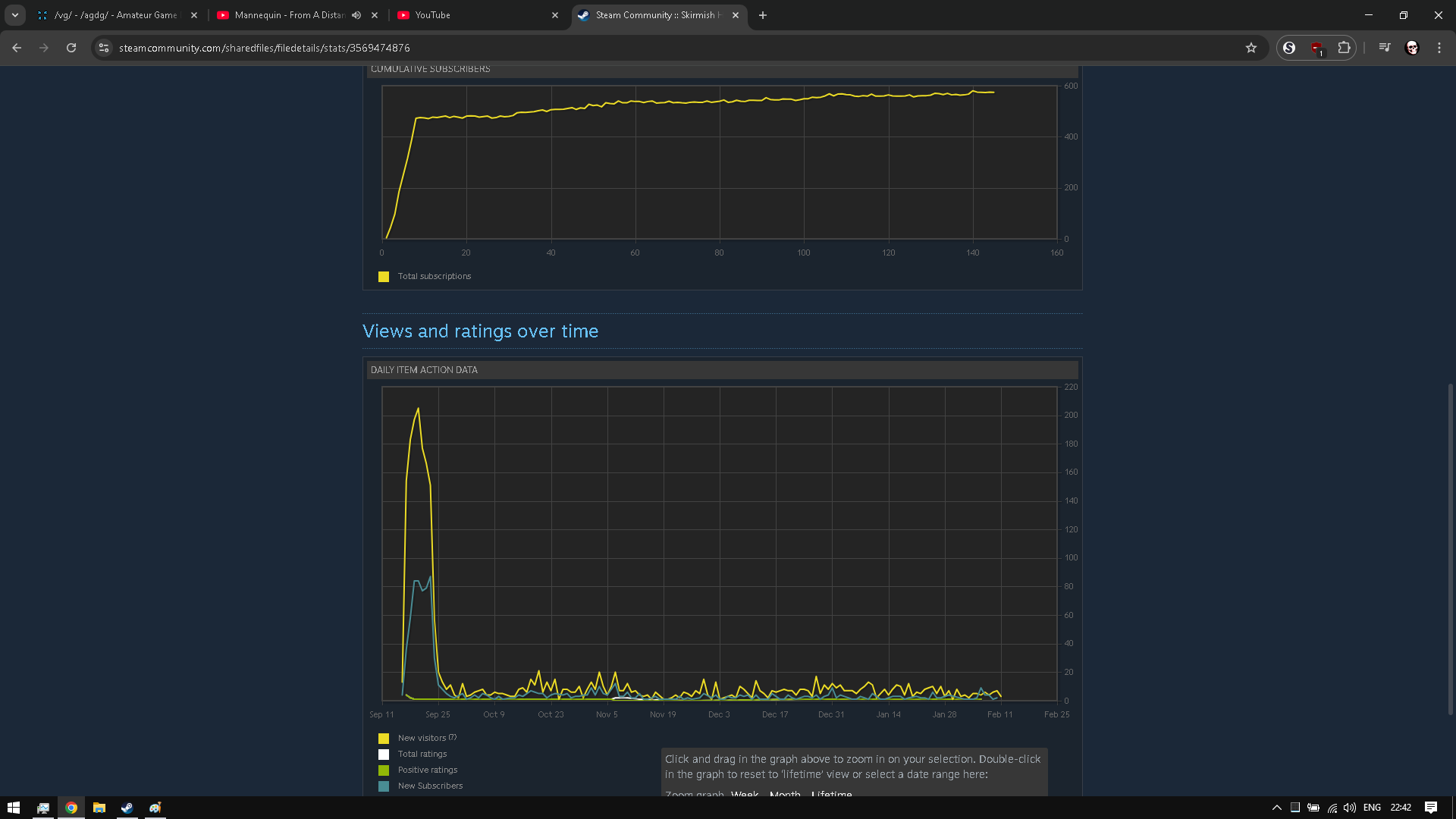
Task: Open the Chrome three-dot menu
Action: pos(1439,48)
